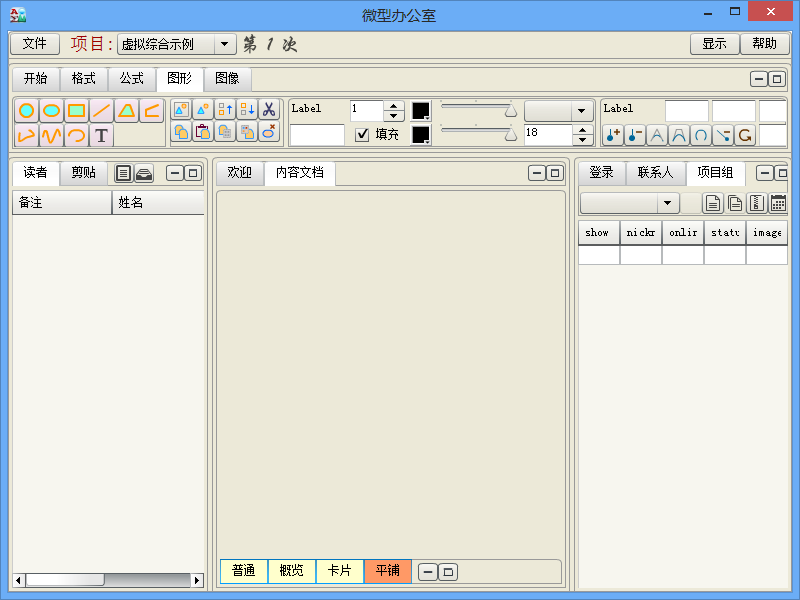Click the upper slider thumb
The width and height of the screenshot is (800, 600).
pos(510,111)
